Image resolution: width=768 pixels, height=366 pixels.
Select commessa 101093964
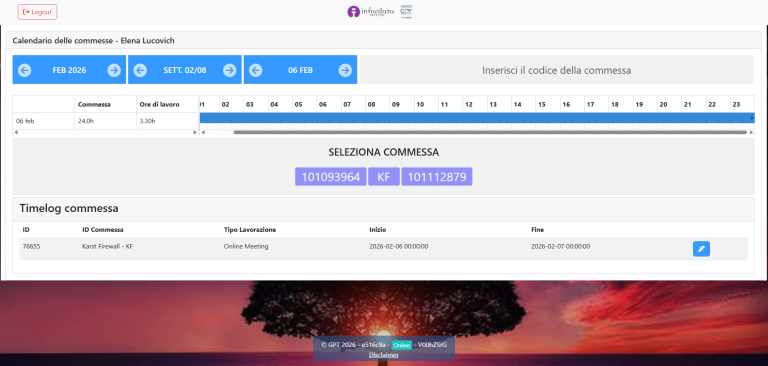click(x=331, y=177)
